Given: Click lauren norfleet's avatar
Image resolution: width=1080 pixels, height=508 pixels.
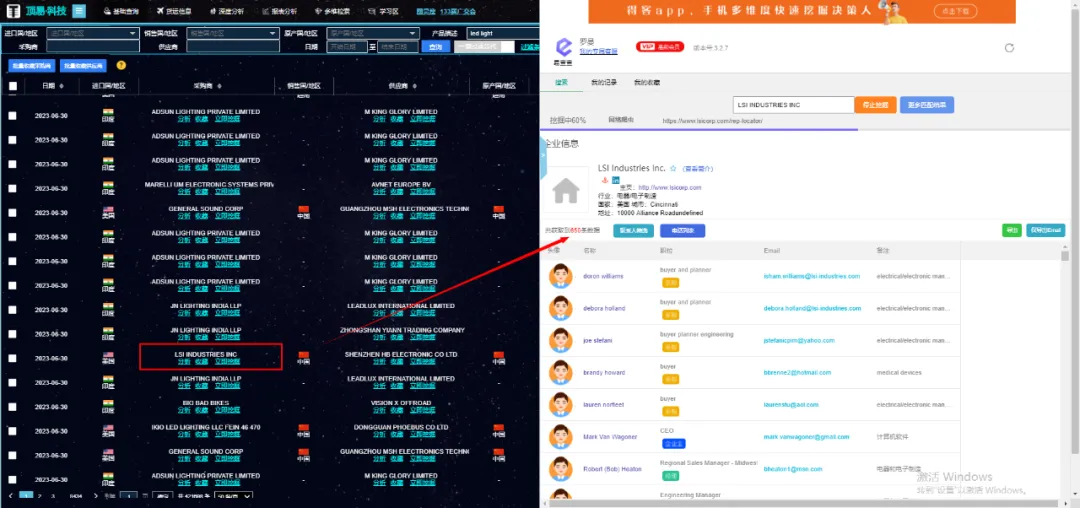Looking at the screenshot, I should tap(561, 405).
